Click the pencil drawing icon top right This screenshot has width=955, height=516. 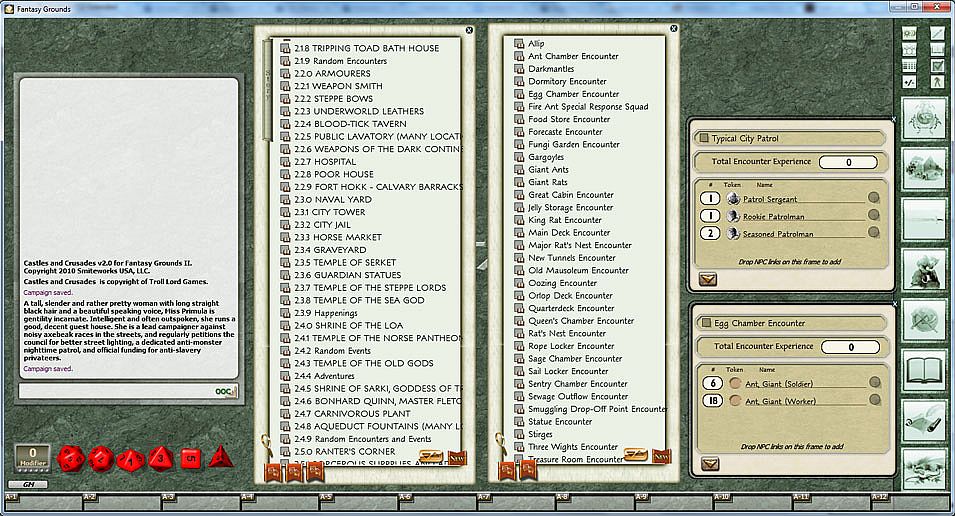[x=937, y=33]
